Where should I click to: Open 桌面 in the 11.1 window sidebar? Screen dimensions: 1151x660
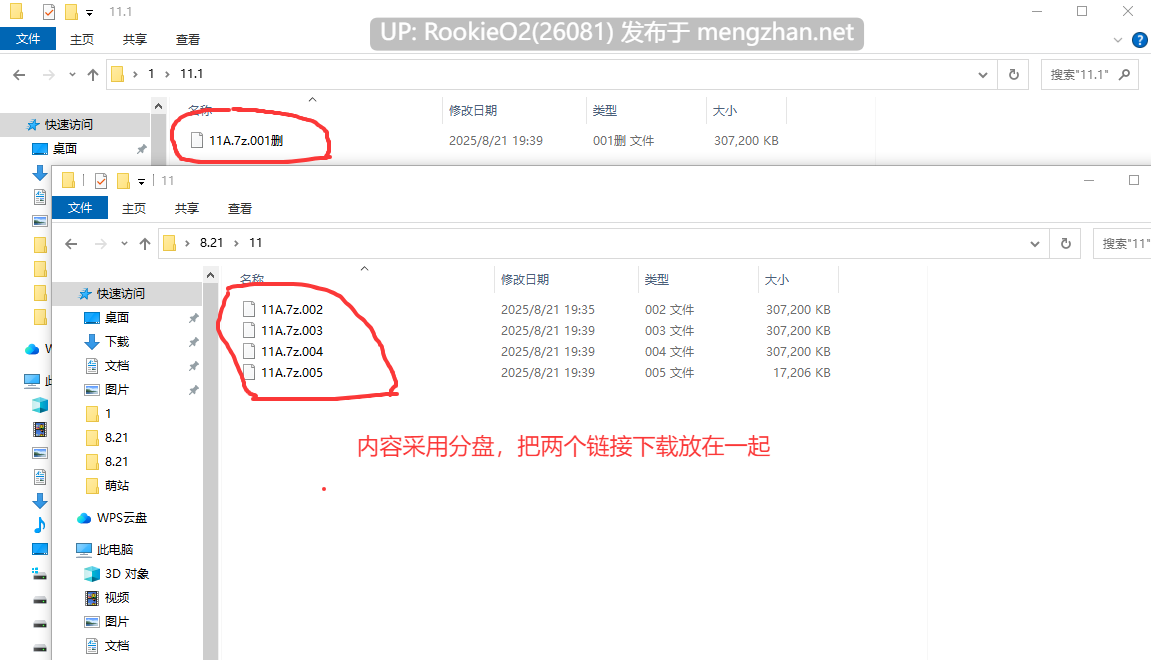65,149
